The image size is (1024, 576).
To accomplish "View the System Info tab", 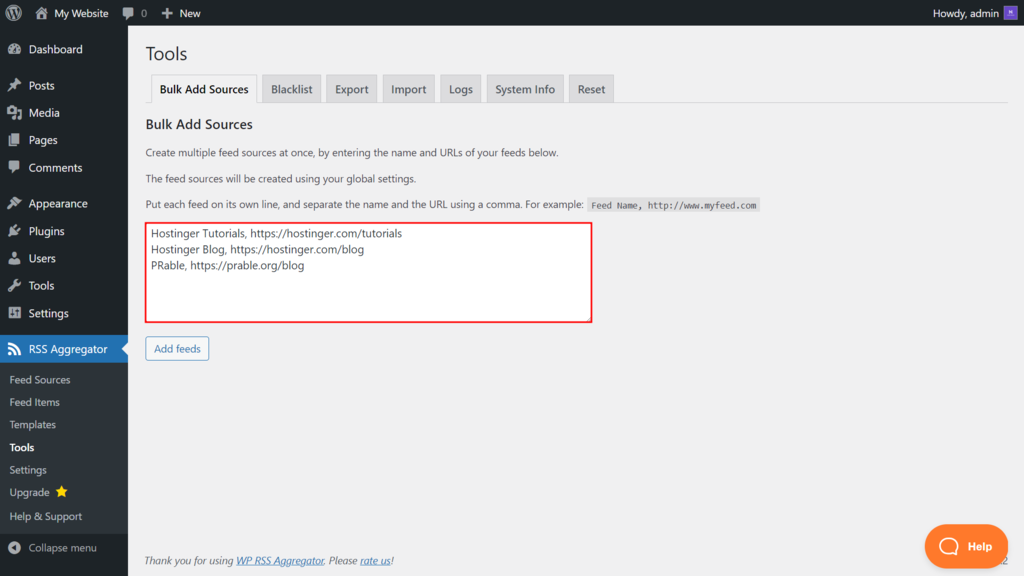I will coord(525,88).
